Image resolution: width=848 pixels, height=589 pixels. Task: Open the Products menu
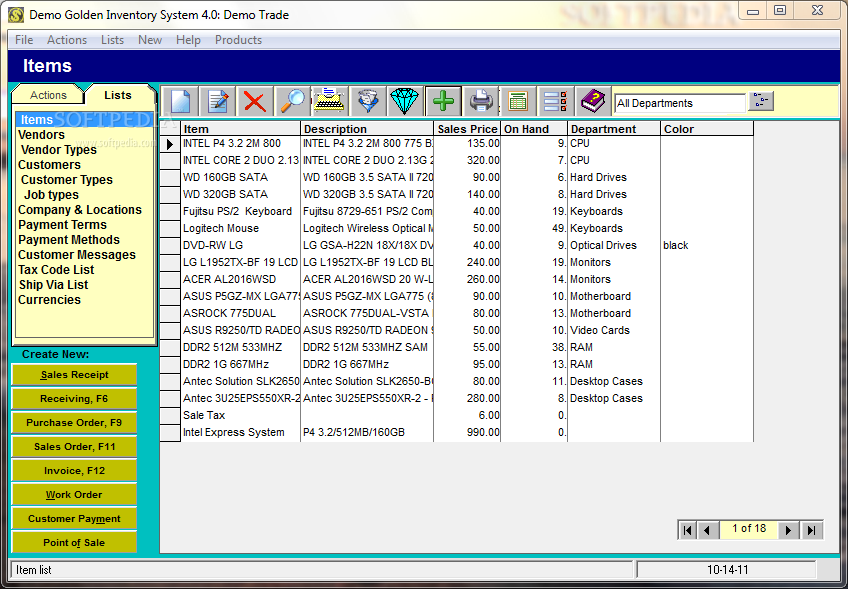point(238,40)
